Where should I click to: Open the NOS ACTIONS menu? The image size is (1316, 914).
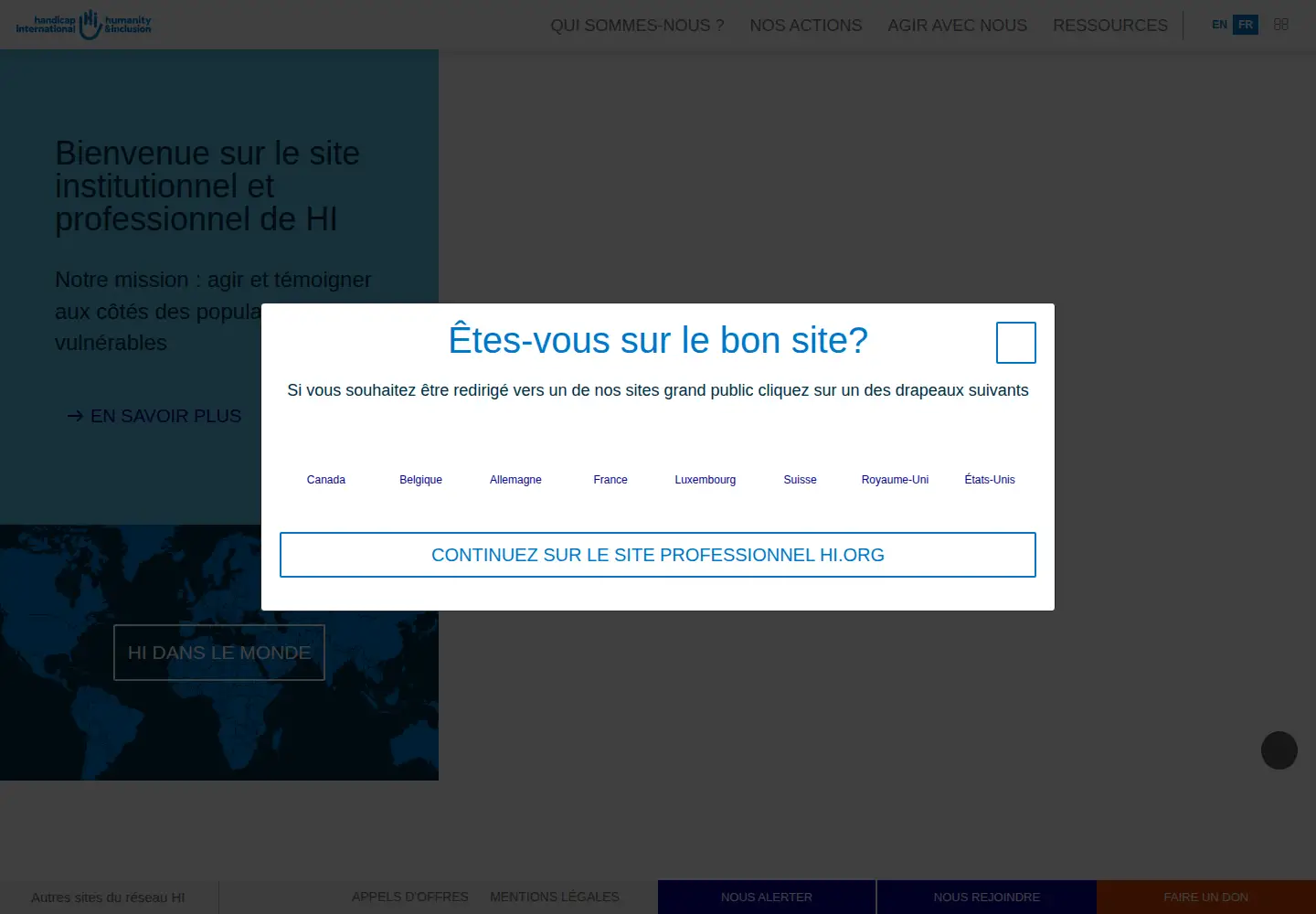click(806, 26)
